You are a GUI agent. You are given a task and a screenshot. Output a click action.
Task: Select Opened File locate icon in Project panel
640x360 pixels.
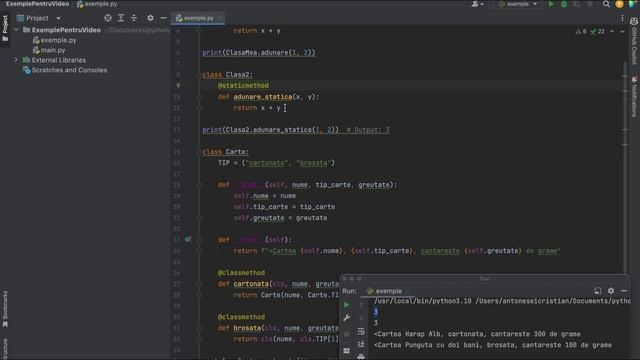(x=108, y=18)
